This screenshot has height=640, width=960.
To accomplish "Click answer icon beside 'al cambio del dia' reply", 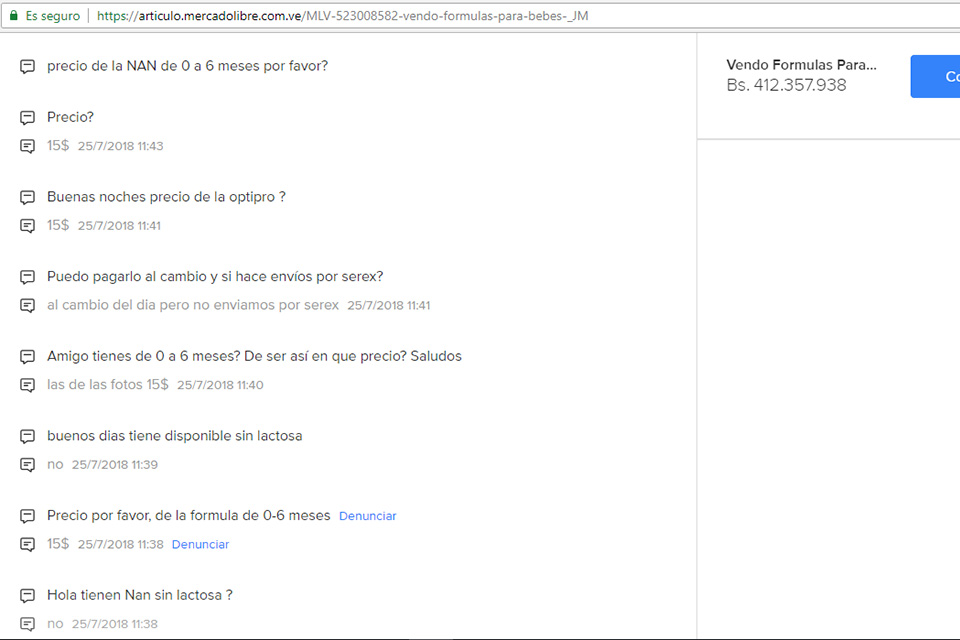I will click(28, 306).
